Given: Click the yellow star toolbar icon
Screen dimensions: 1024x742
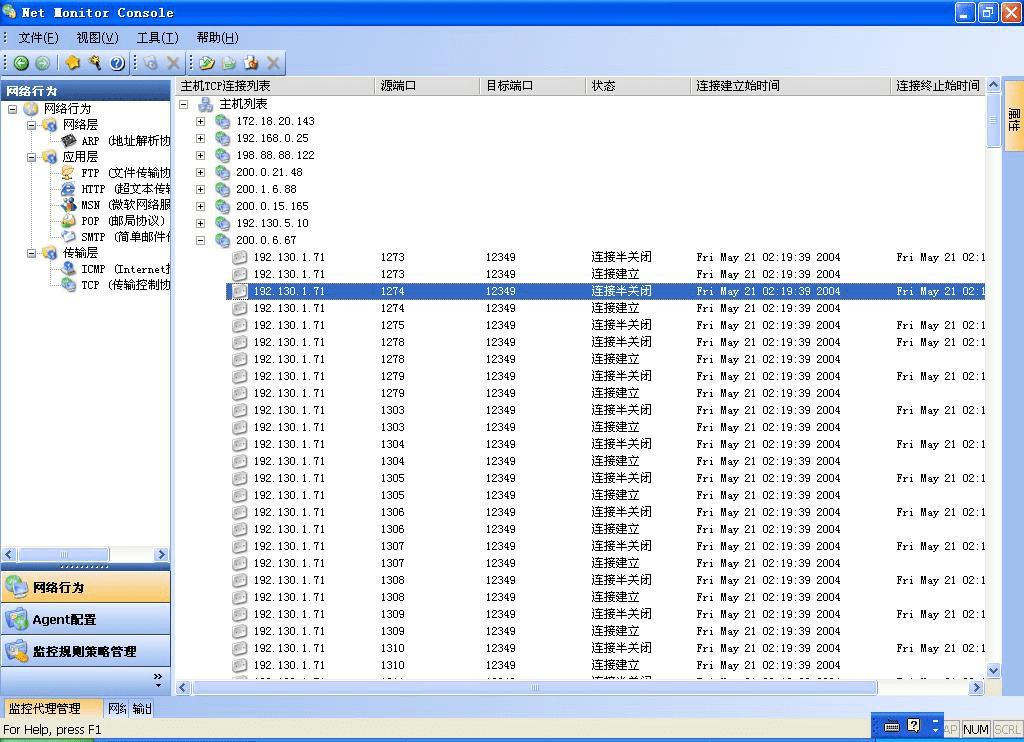Looking at the screenshot, I should coord(72,63).
